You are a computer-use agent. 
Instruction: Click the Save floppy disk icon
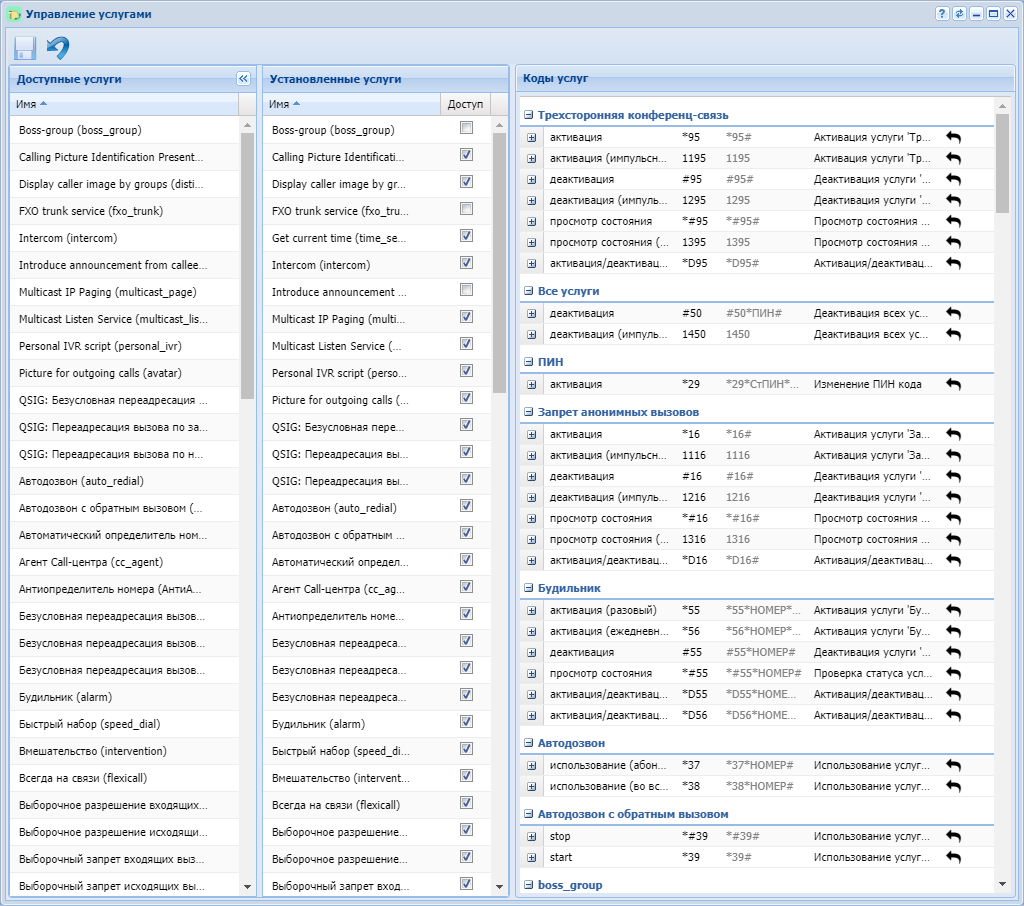(25, 47)
